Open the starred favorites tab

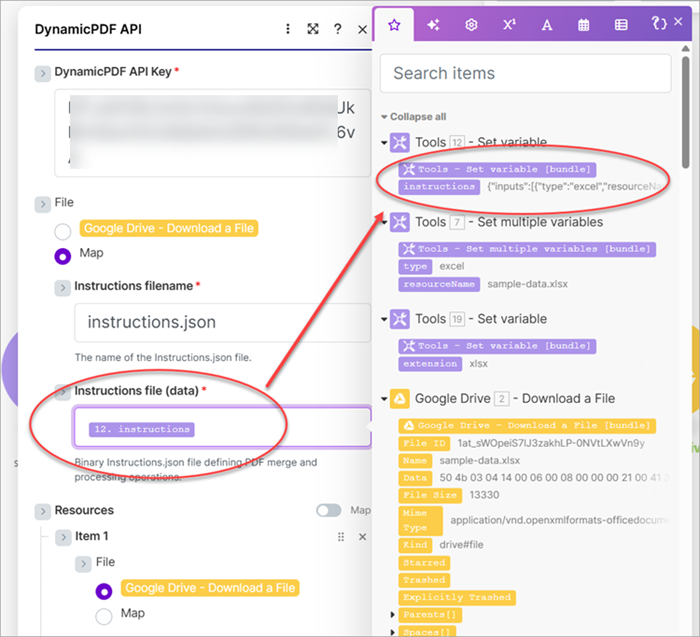394,25
